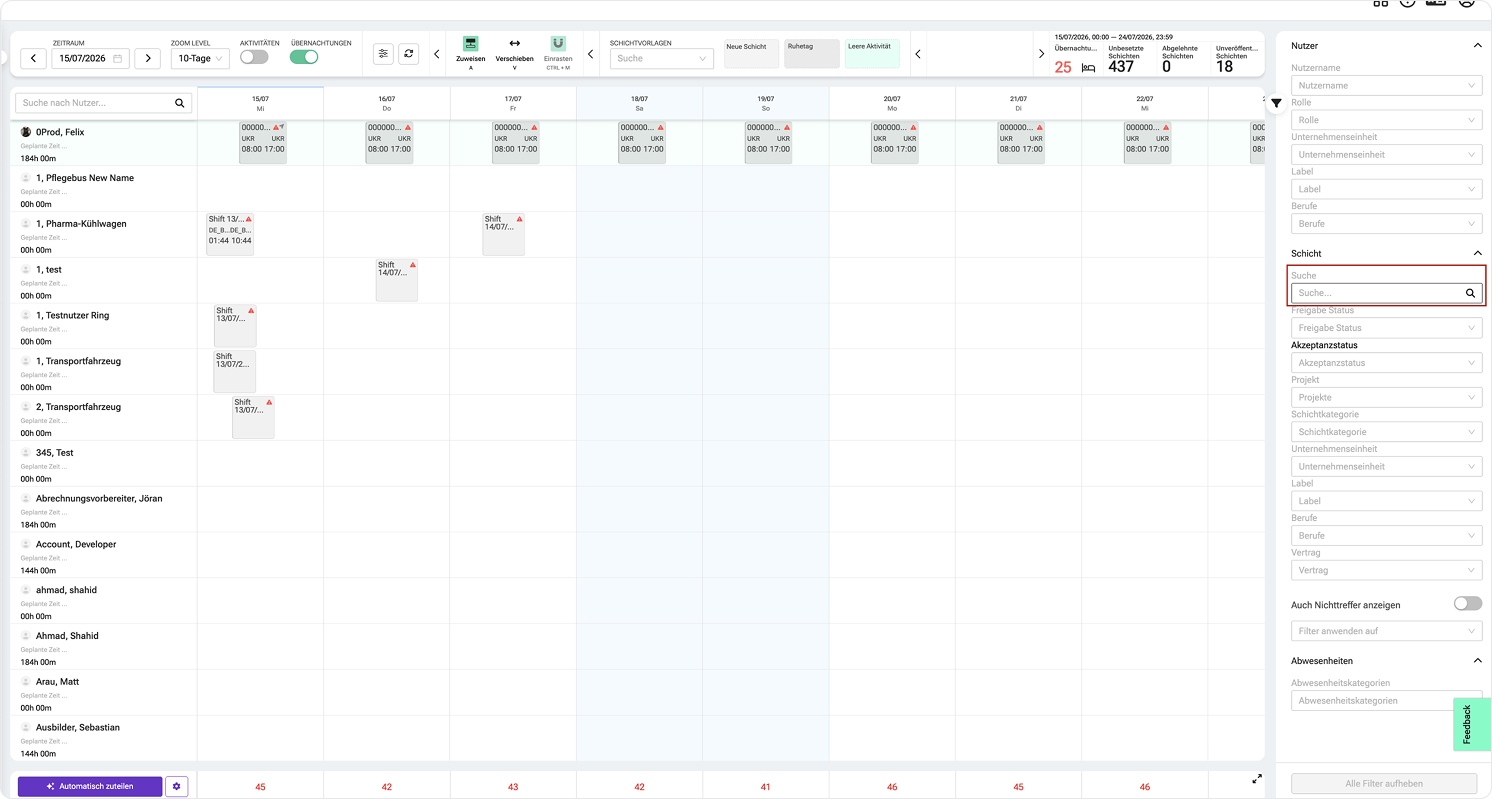Open the green Feedback tab
Screen dimensions: 1492x799
1471,724
